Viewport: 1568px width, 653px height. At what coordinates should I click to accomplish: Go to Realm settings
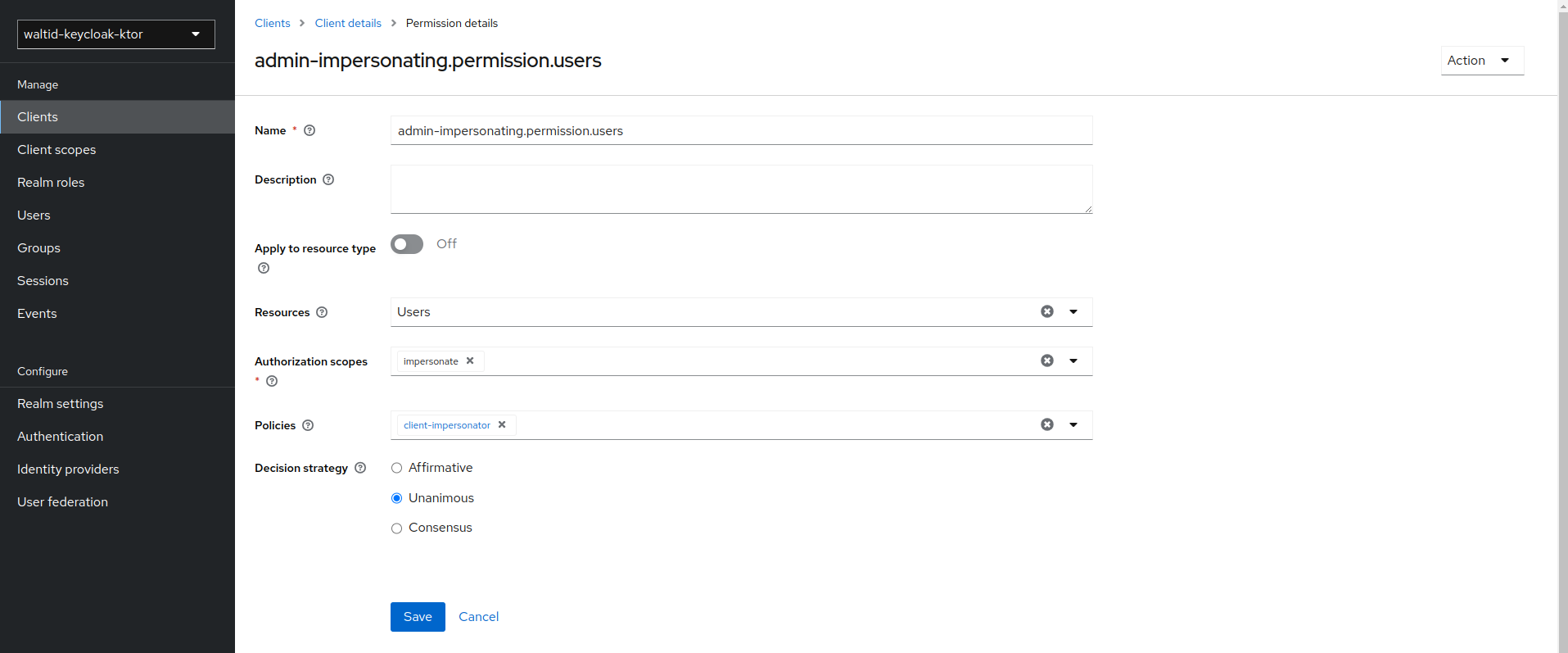[117, 404]
